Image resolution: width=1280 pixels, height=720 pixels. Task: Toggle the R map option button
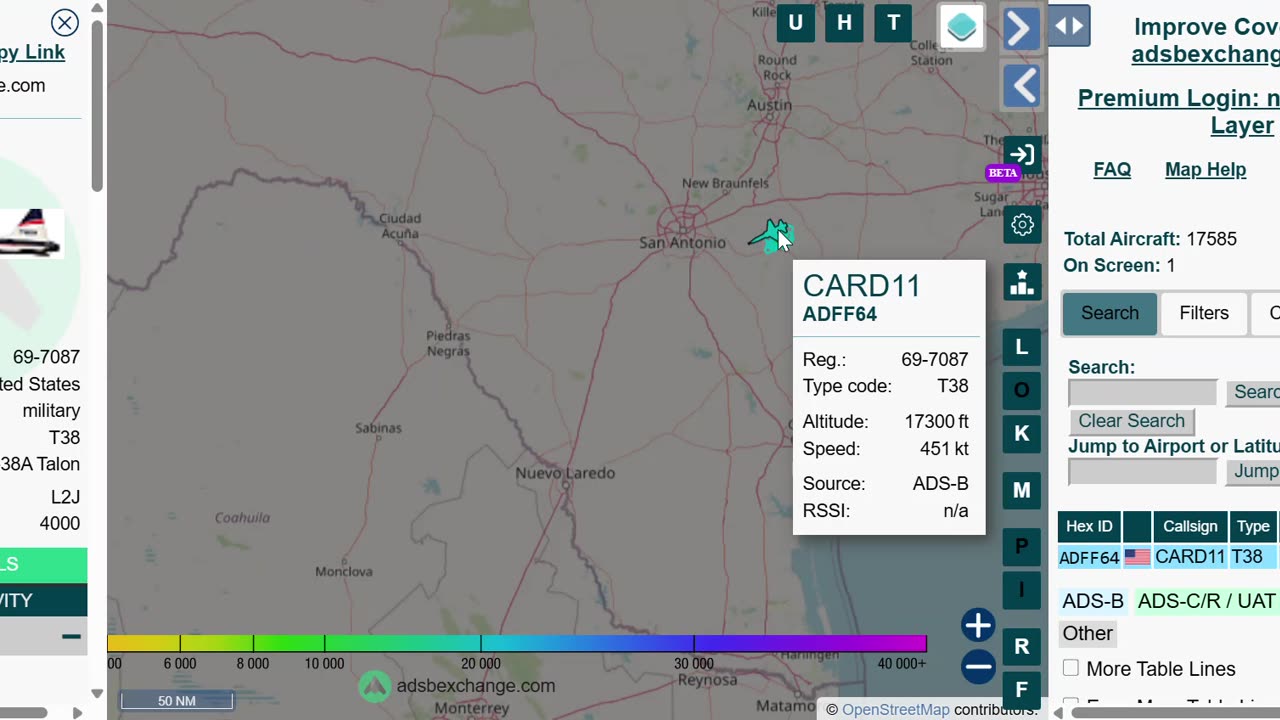pyautogui.click(x=1022, y=646)
